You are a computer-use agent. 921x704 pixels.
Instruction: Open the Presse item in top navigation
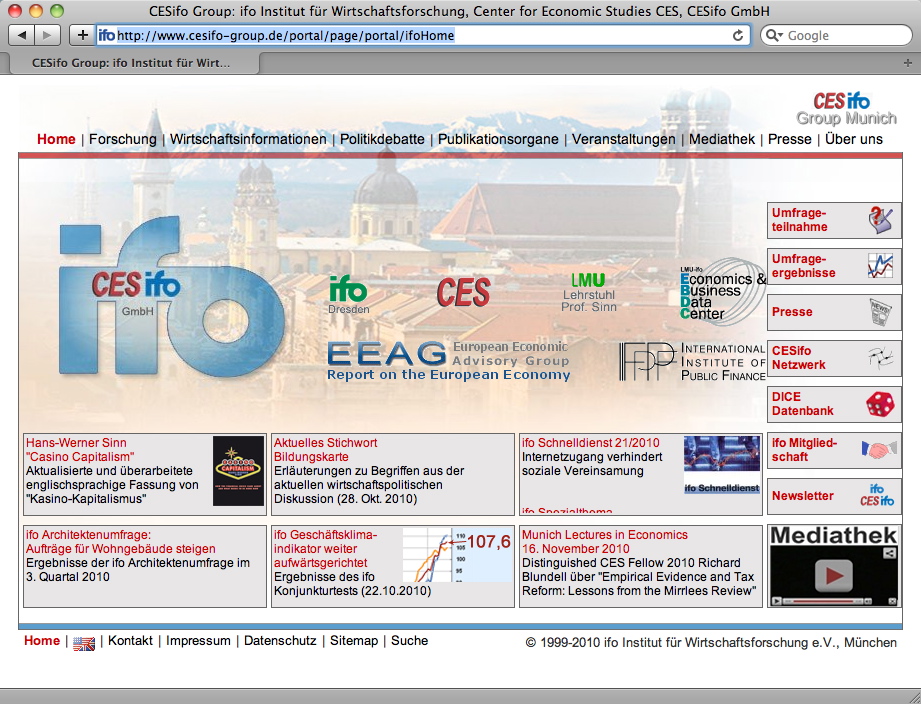click(790, 139)
